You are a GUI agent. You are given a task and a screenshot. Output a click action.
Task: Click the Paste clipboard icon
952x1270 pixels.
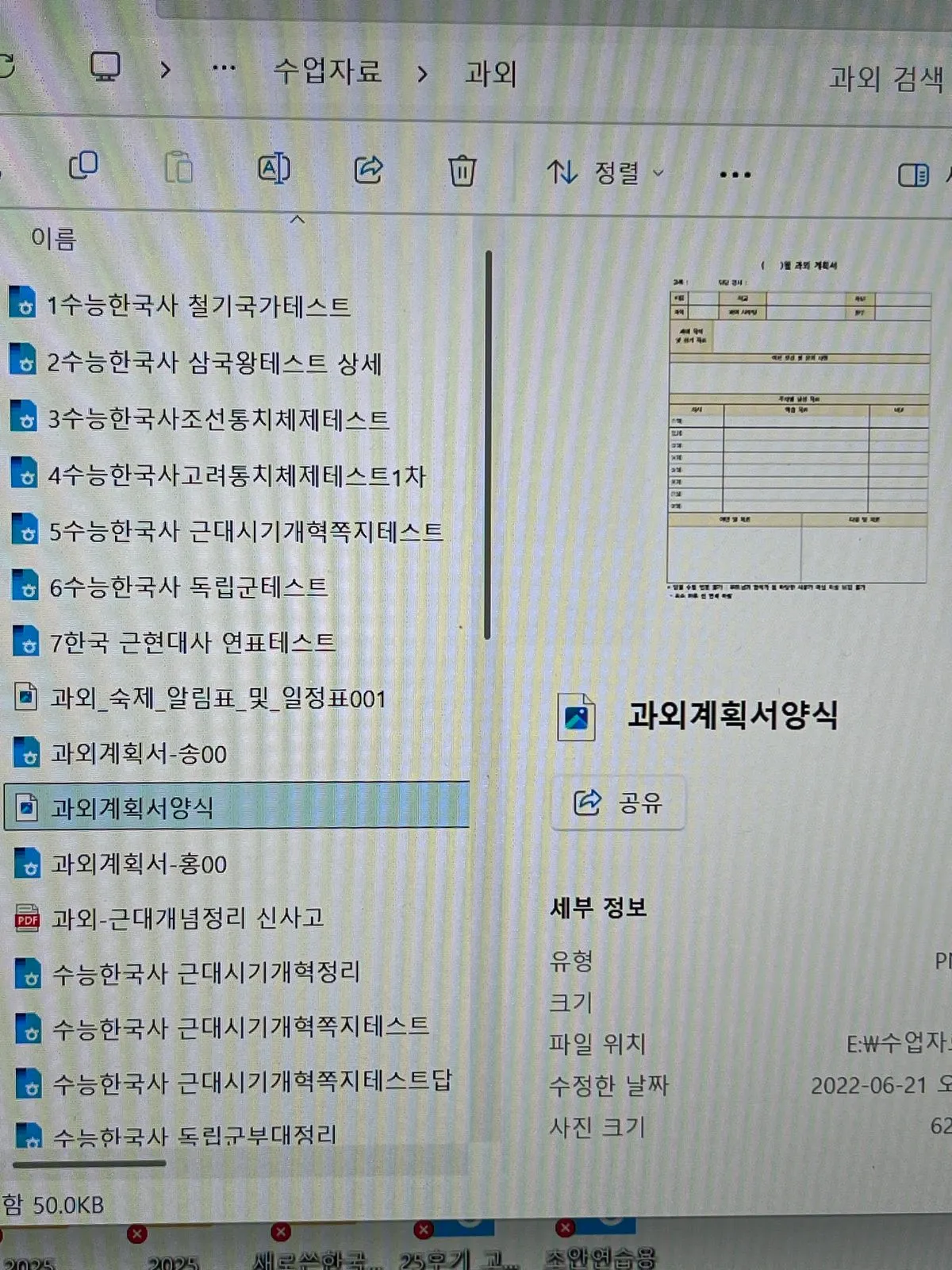coord(178,167)
